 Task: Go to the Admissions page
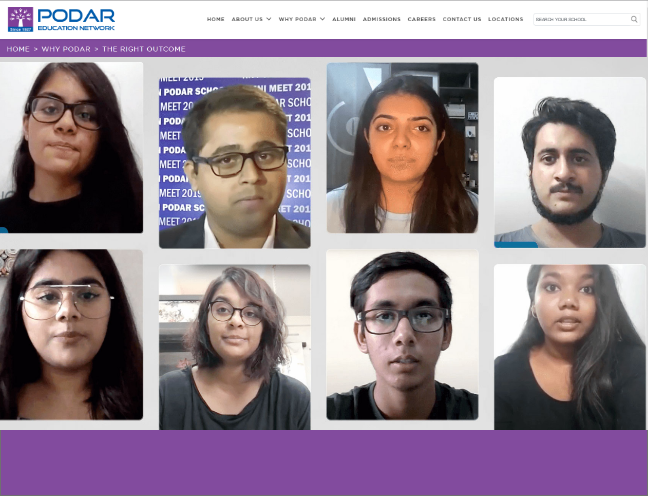point(381,19)
